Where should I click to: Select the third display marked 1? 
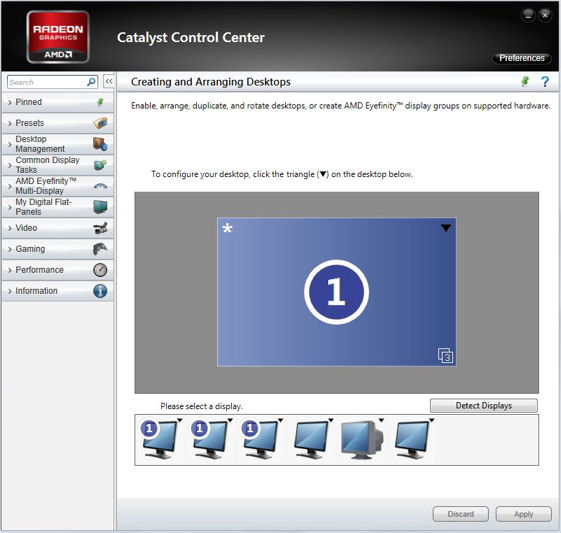click(x=260, y=440)
